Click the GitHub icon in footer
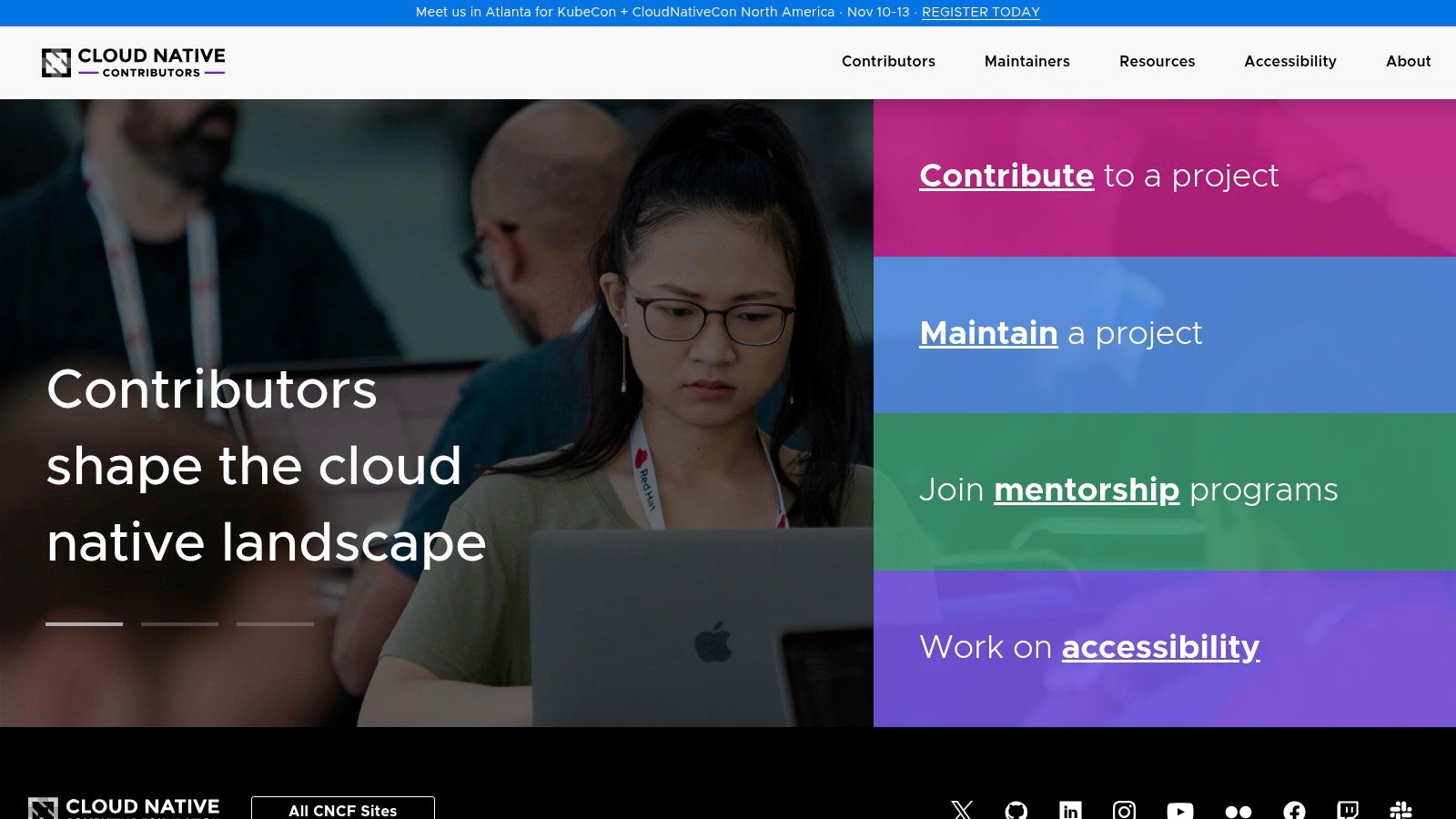 click(x=1016, y=809)
